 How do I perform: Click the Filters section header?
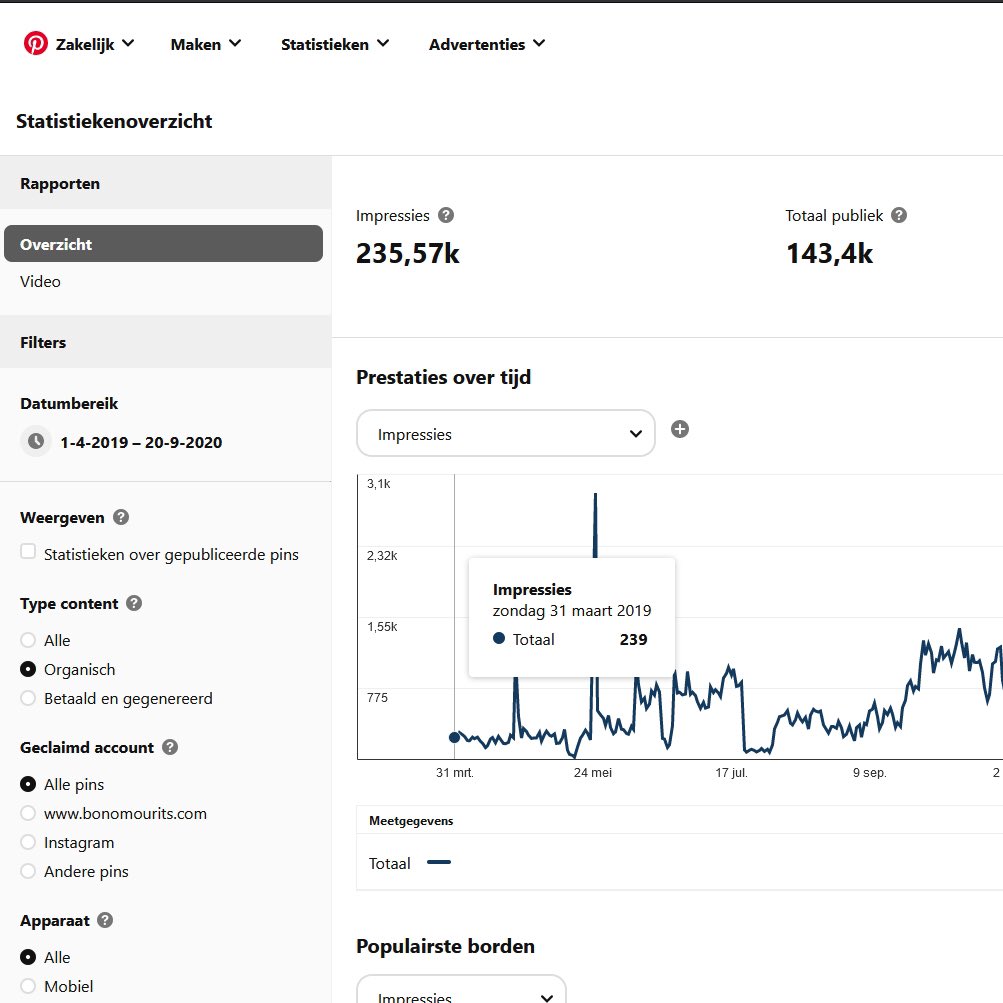[x=166, y=342]
